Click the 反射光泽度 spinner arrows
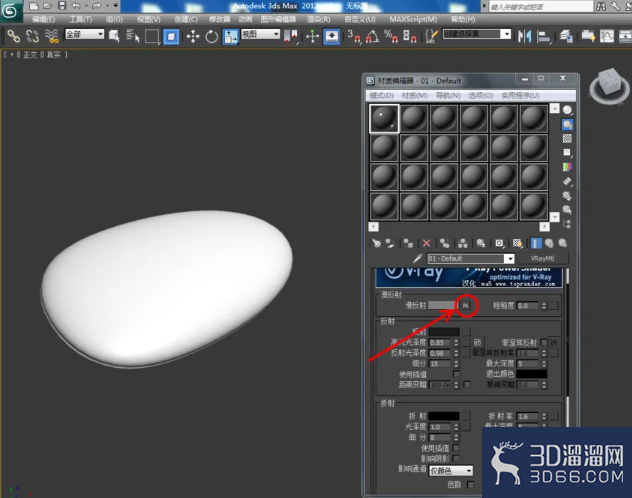The height and width of the screenshot is (498, 632). 456,353
